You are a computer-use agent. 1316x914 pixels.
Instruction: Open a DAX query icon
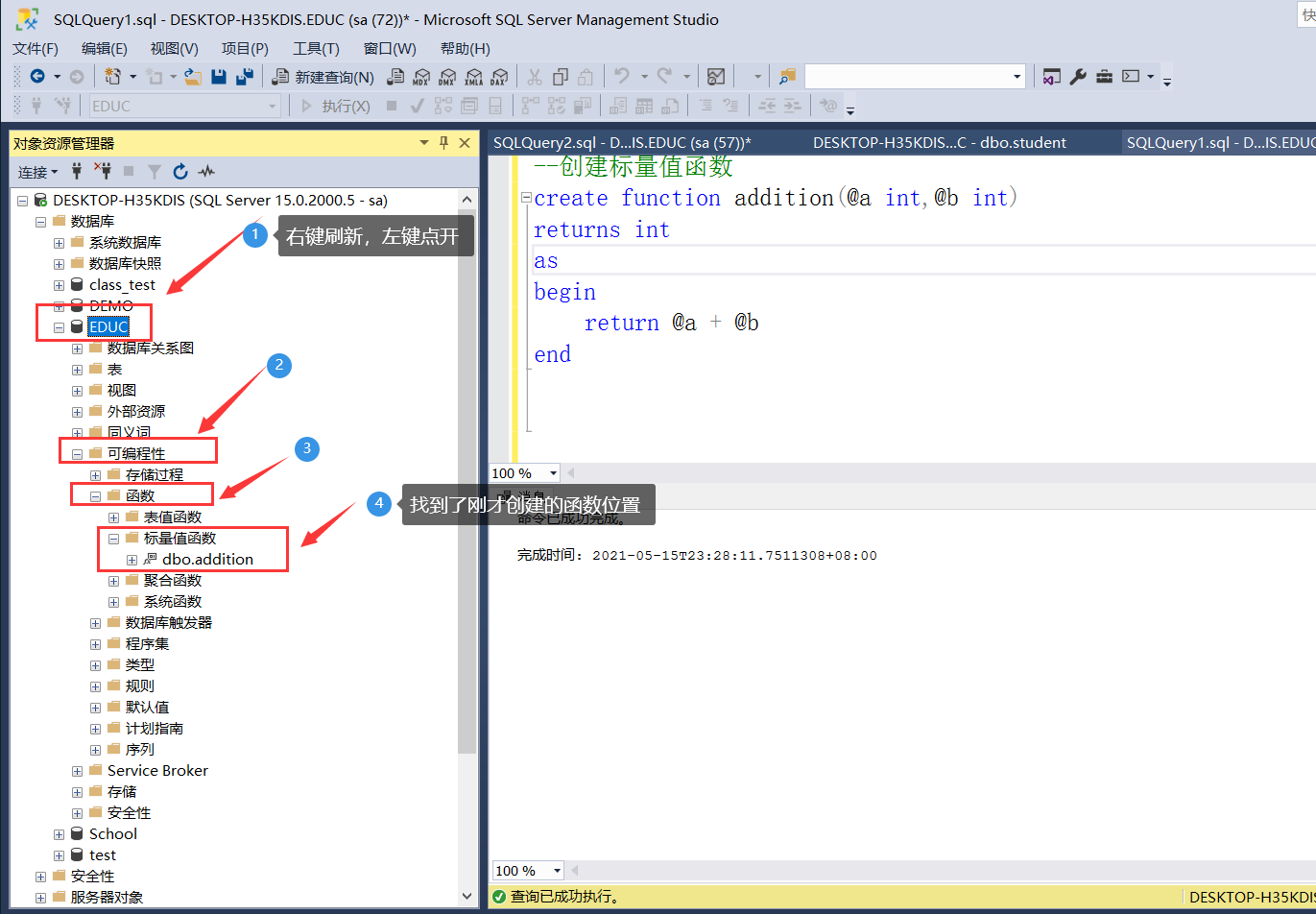[499, 77]
